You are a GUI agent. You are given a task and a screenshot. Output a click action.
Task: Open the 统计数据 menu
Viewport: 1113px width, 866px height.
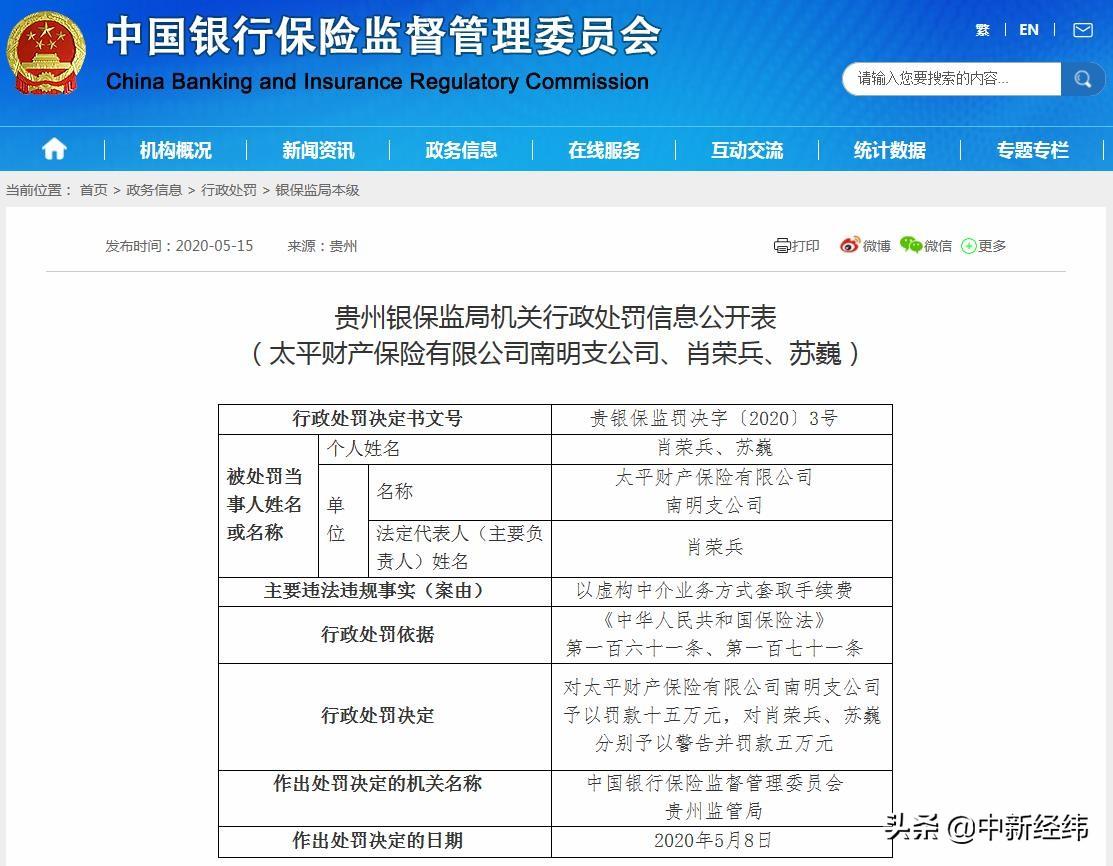(889, 150)
